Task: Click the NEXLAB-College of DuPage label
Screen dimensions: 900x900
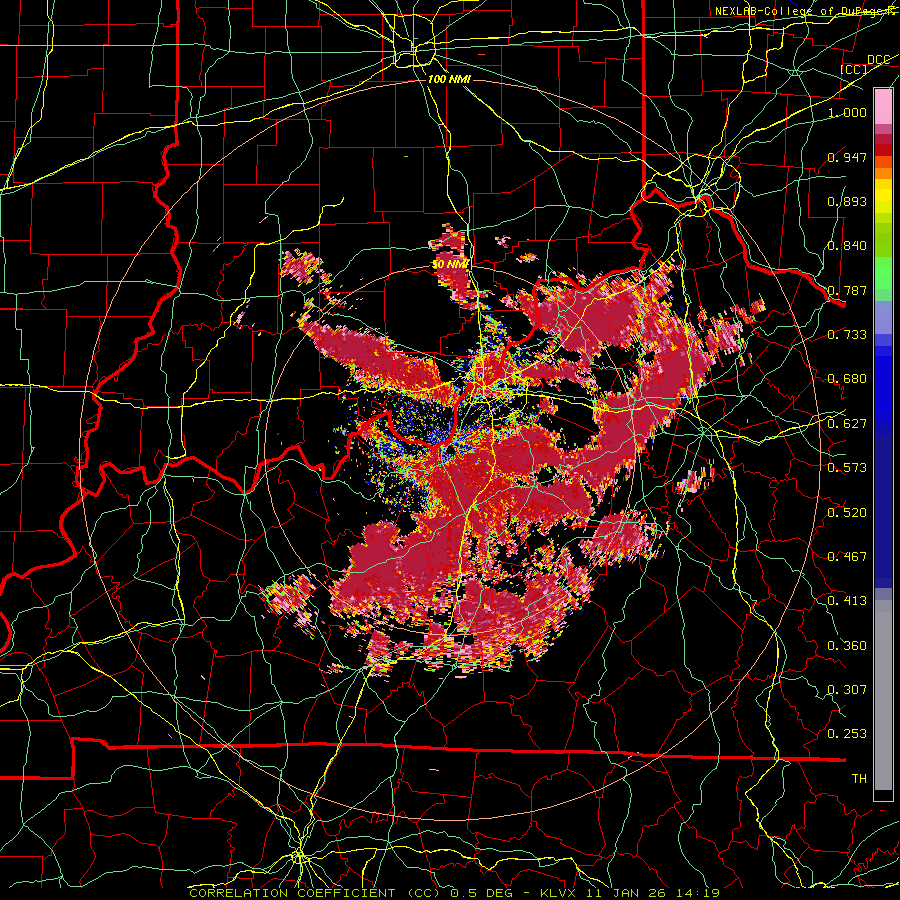Action: coord(806,11)
